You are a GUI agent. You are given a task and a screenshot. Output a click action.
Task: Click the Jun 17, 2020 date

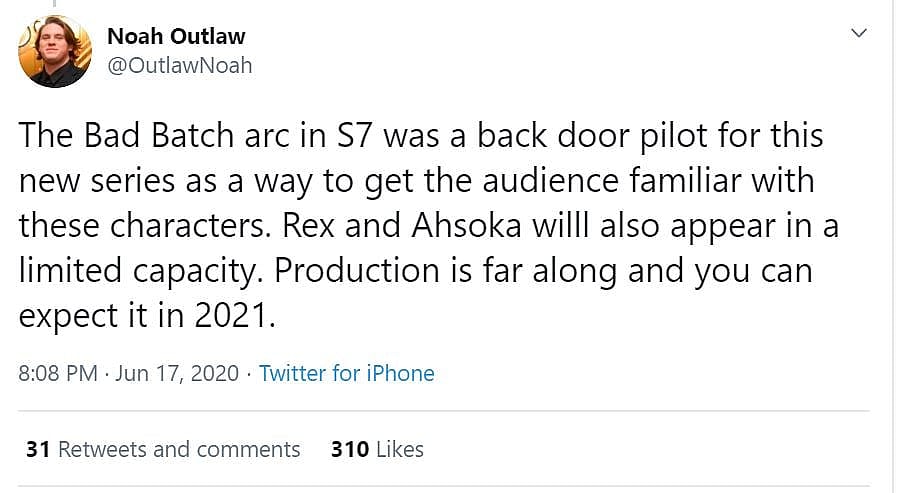(177, 373)
